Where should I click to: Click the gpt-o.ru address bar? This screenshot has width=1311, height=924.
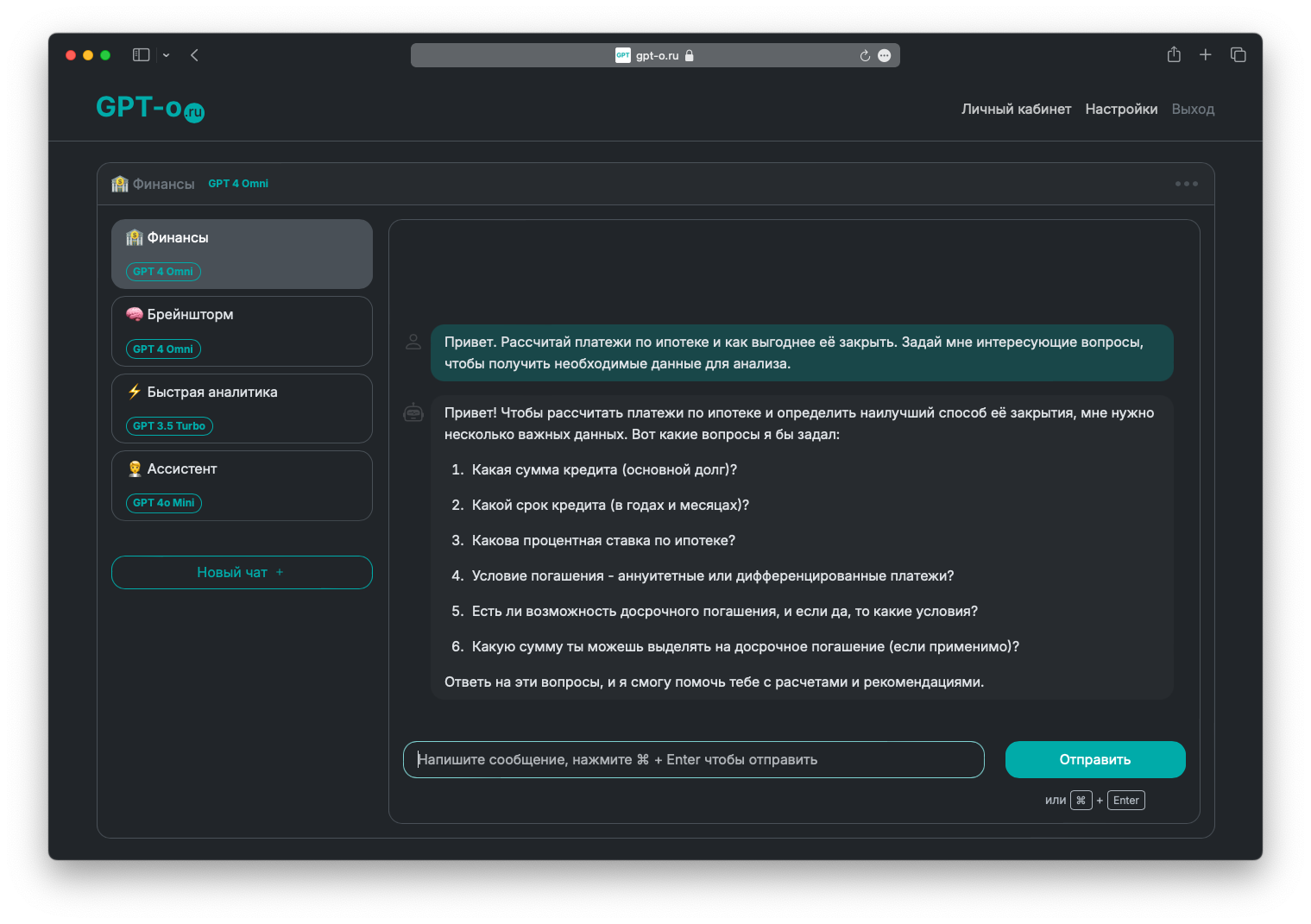655,55
